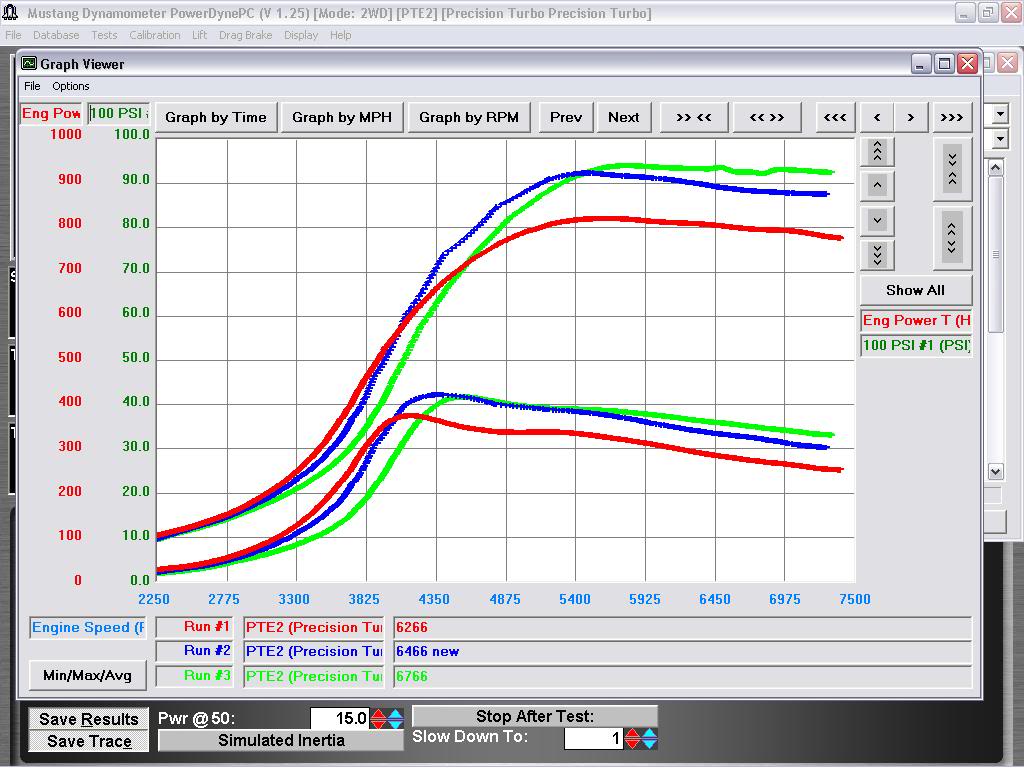Click the Next button

point(624,118)
